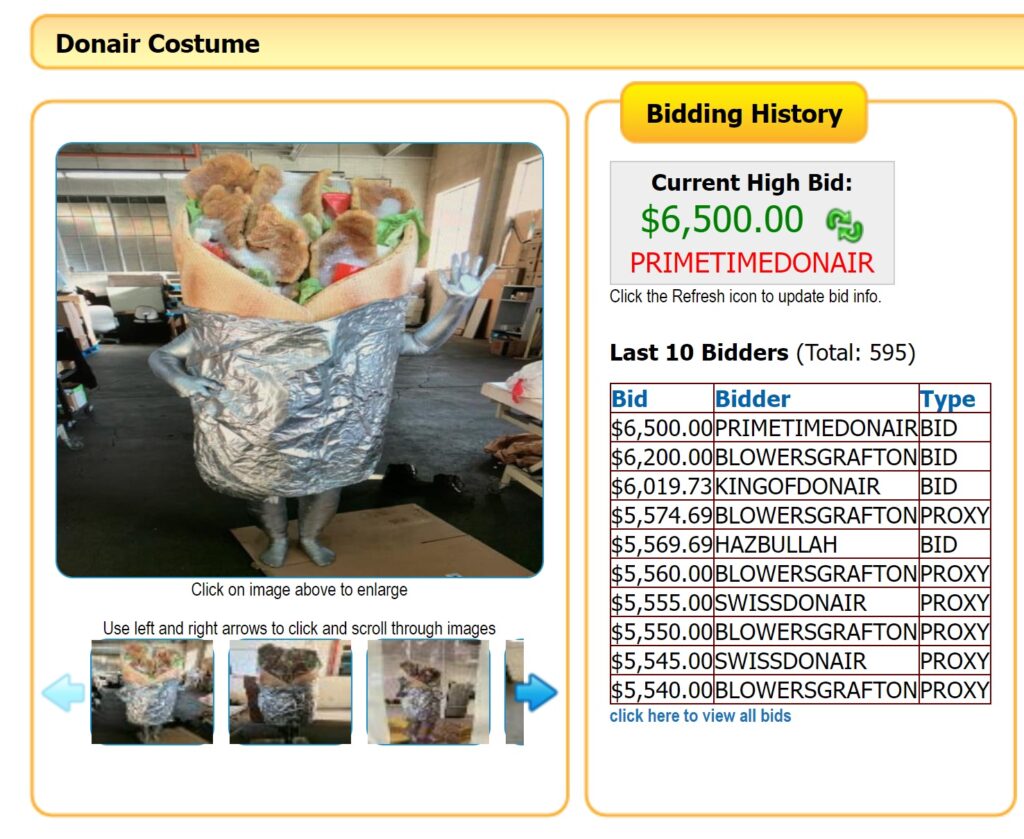Click the Bid column header
The height and width of the screenshot is (839, 1024).
[x=630, y=399]
